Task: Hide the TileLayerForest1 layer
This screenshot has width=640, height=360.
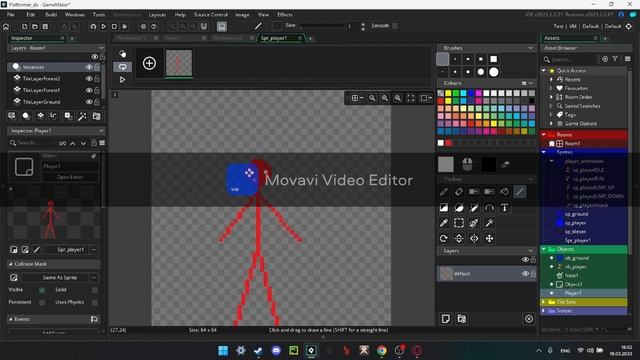Action: [89, 90]
